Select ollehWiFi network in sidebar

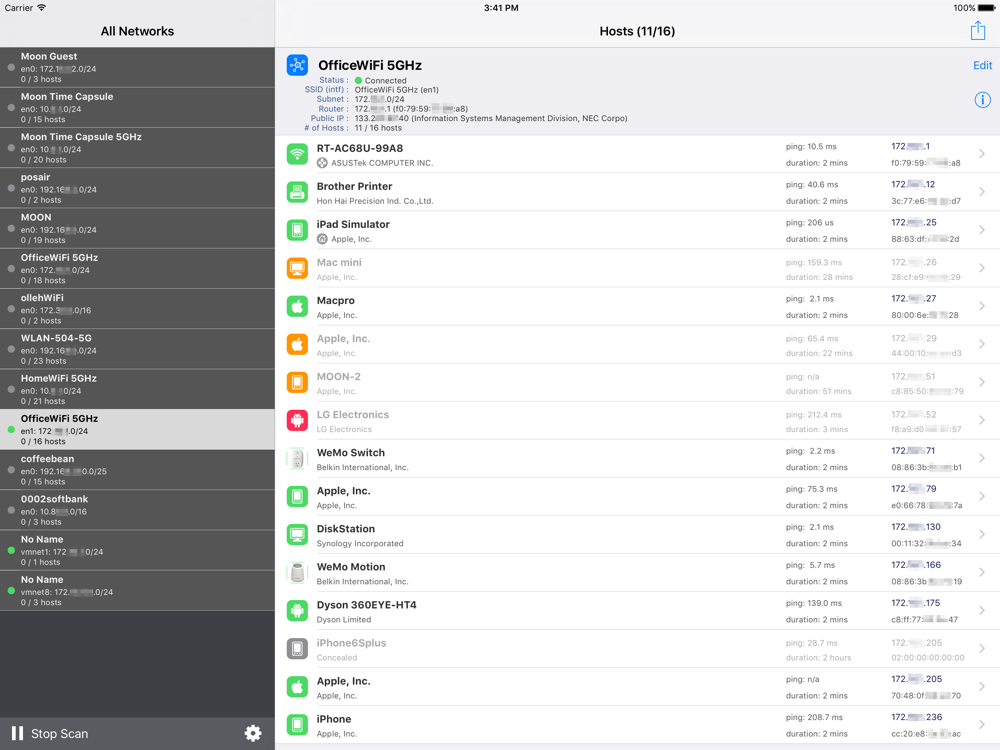(x=137, y=309)
